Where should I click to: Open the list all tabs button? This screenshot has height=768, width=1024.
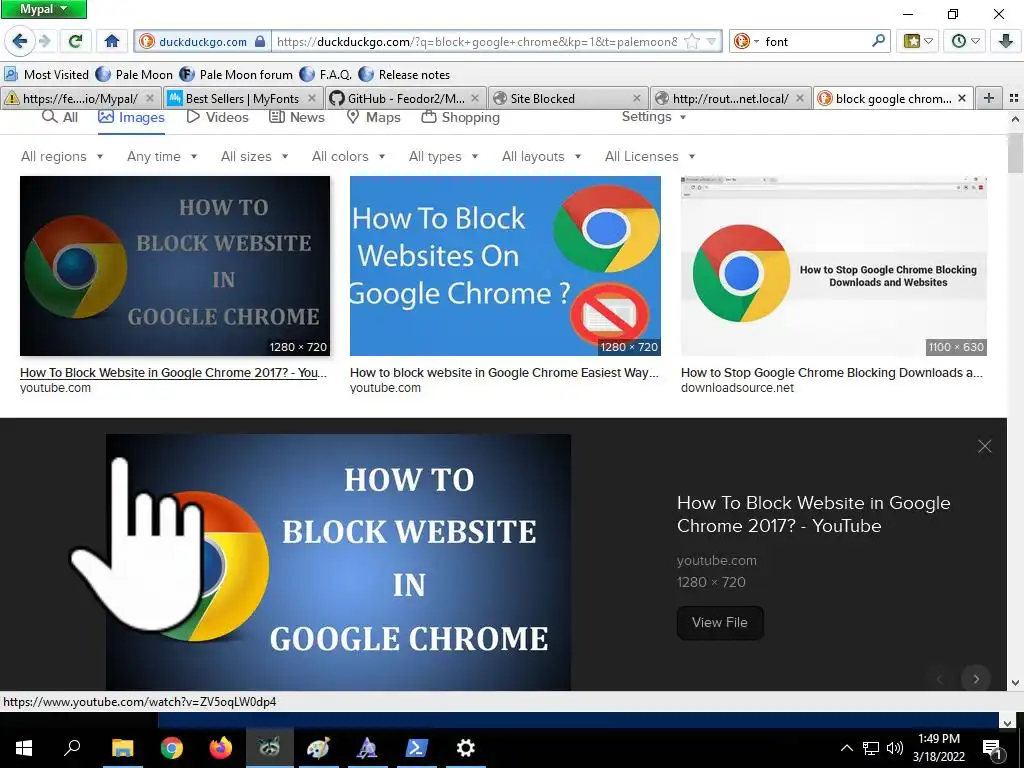tap(1014, 99)
